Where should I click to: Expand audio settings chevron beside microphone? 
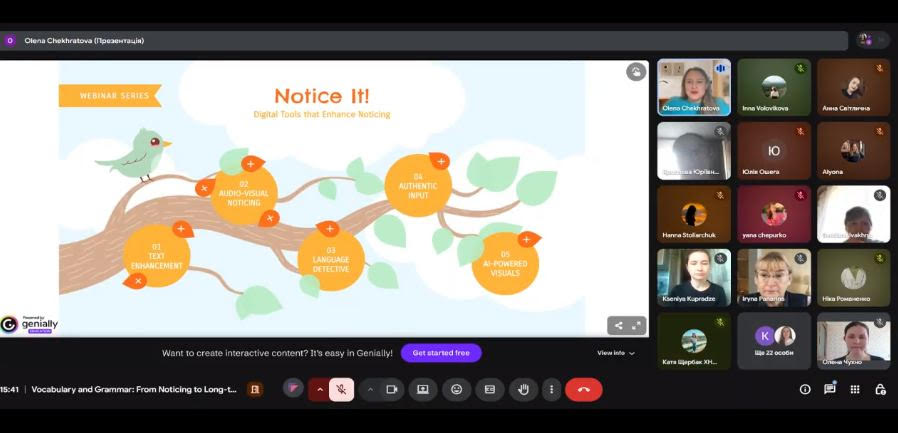click(x=320, y=389)
